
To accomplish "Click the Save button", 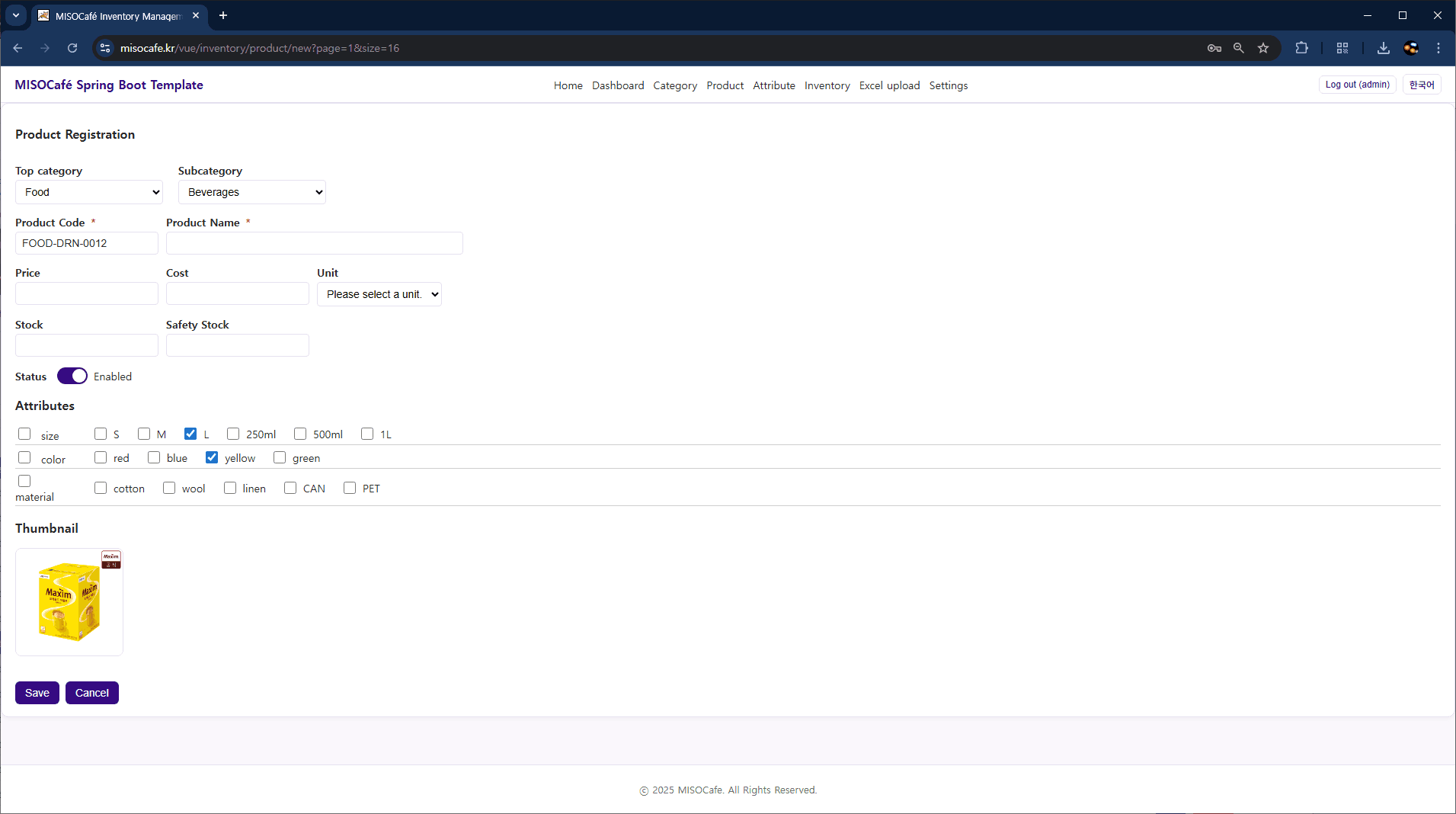I will point(37,693).
